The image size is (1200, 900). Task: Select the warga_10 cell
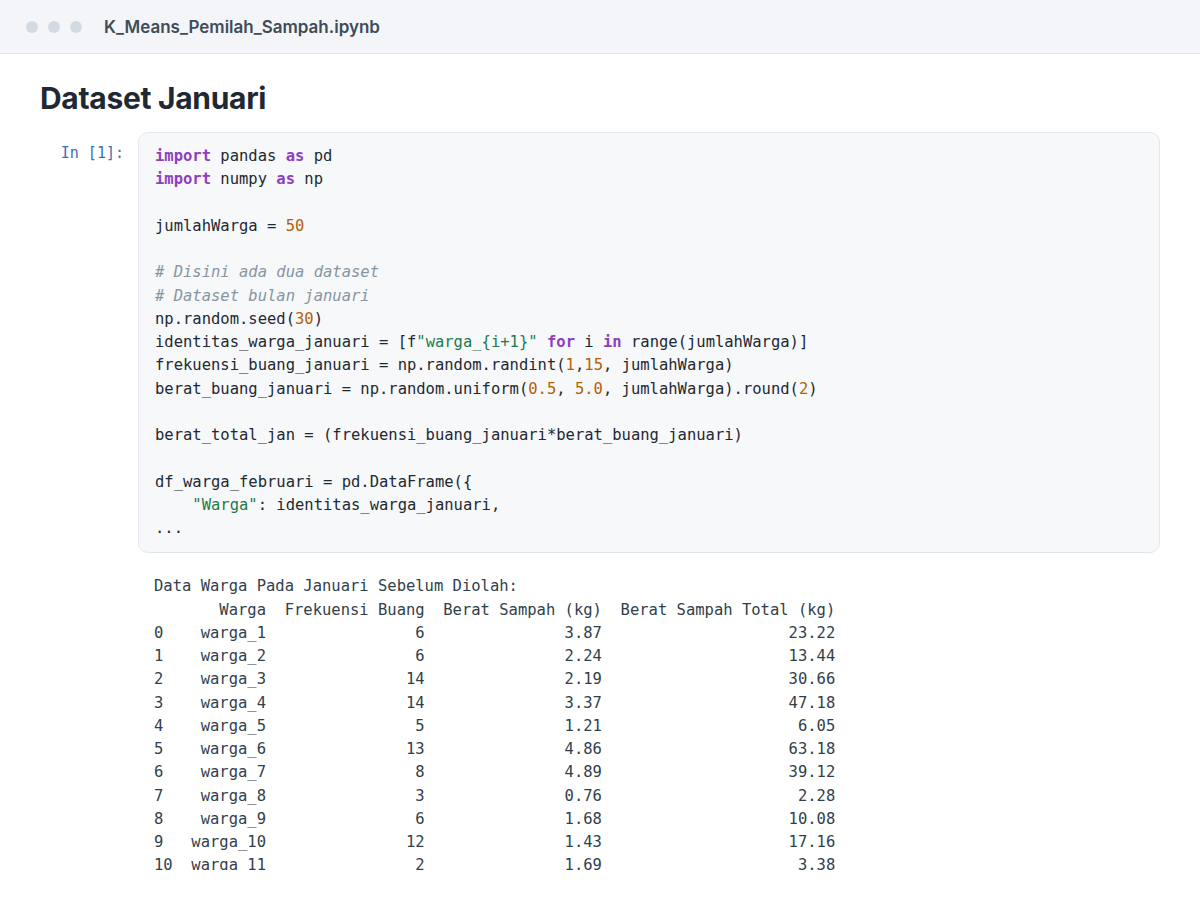click(x=229, y=842)
